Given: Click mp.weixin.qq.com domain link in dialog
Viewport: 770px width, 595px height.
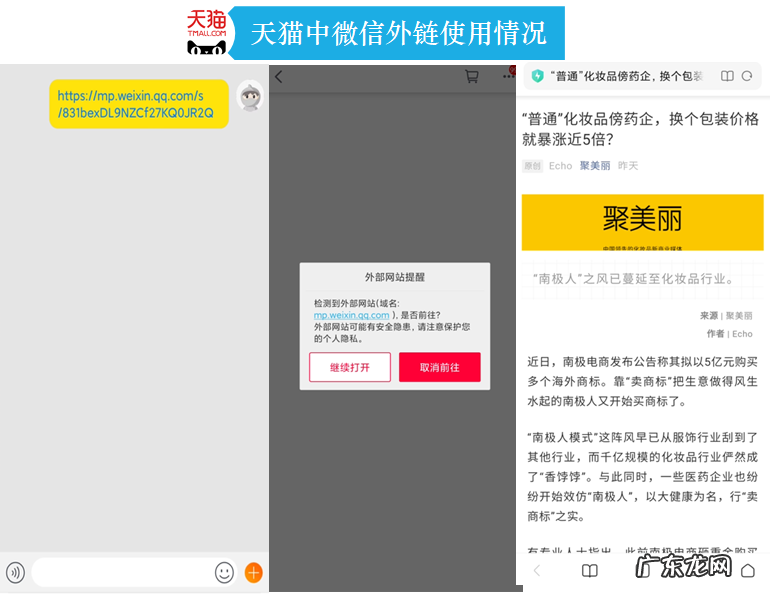Looking at the screenshot, I should click(x=352, y=315).
